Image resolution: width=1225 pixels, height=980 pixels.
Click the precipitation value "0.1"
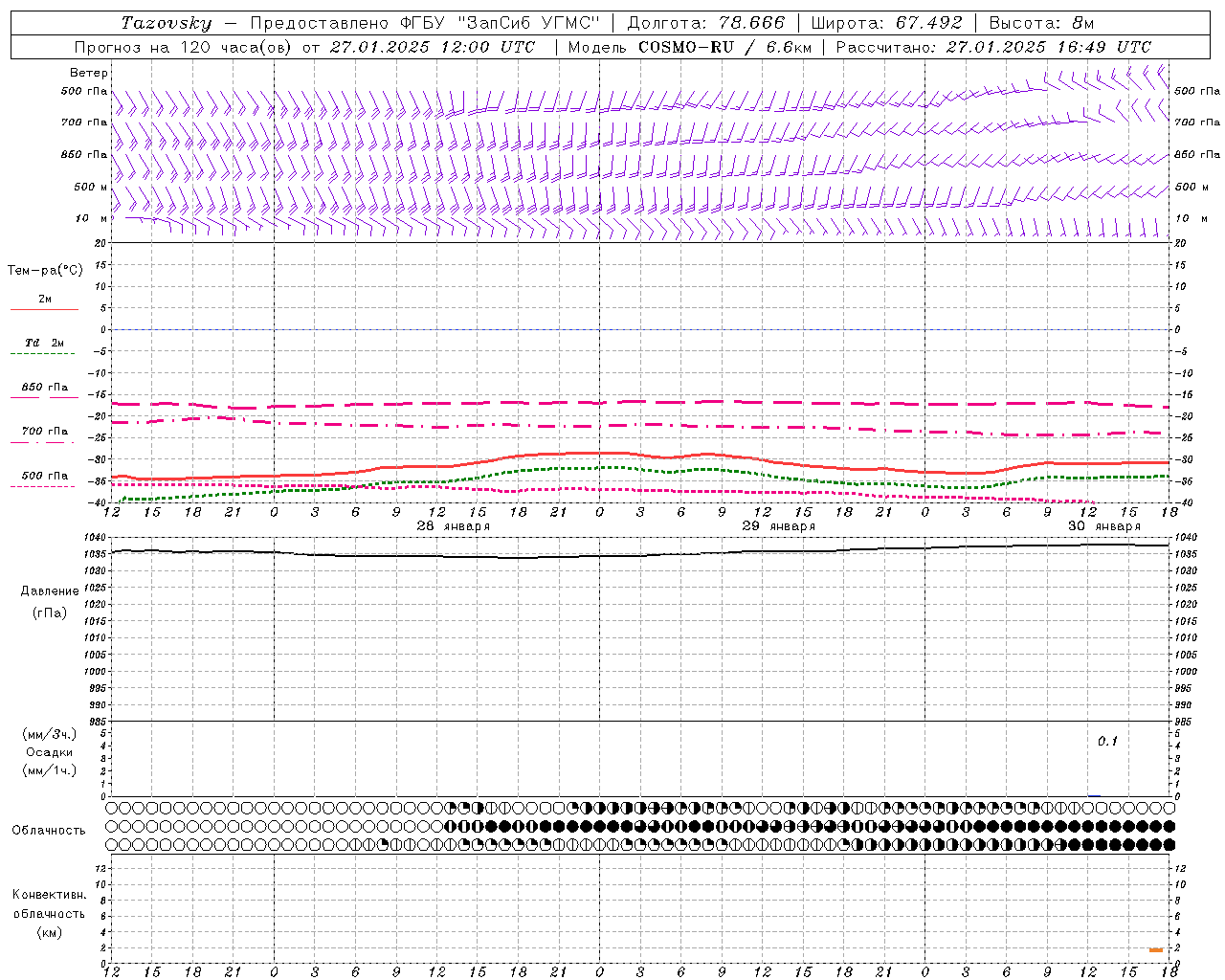(1107, 741)
